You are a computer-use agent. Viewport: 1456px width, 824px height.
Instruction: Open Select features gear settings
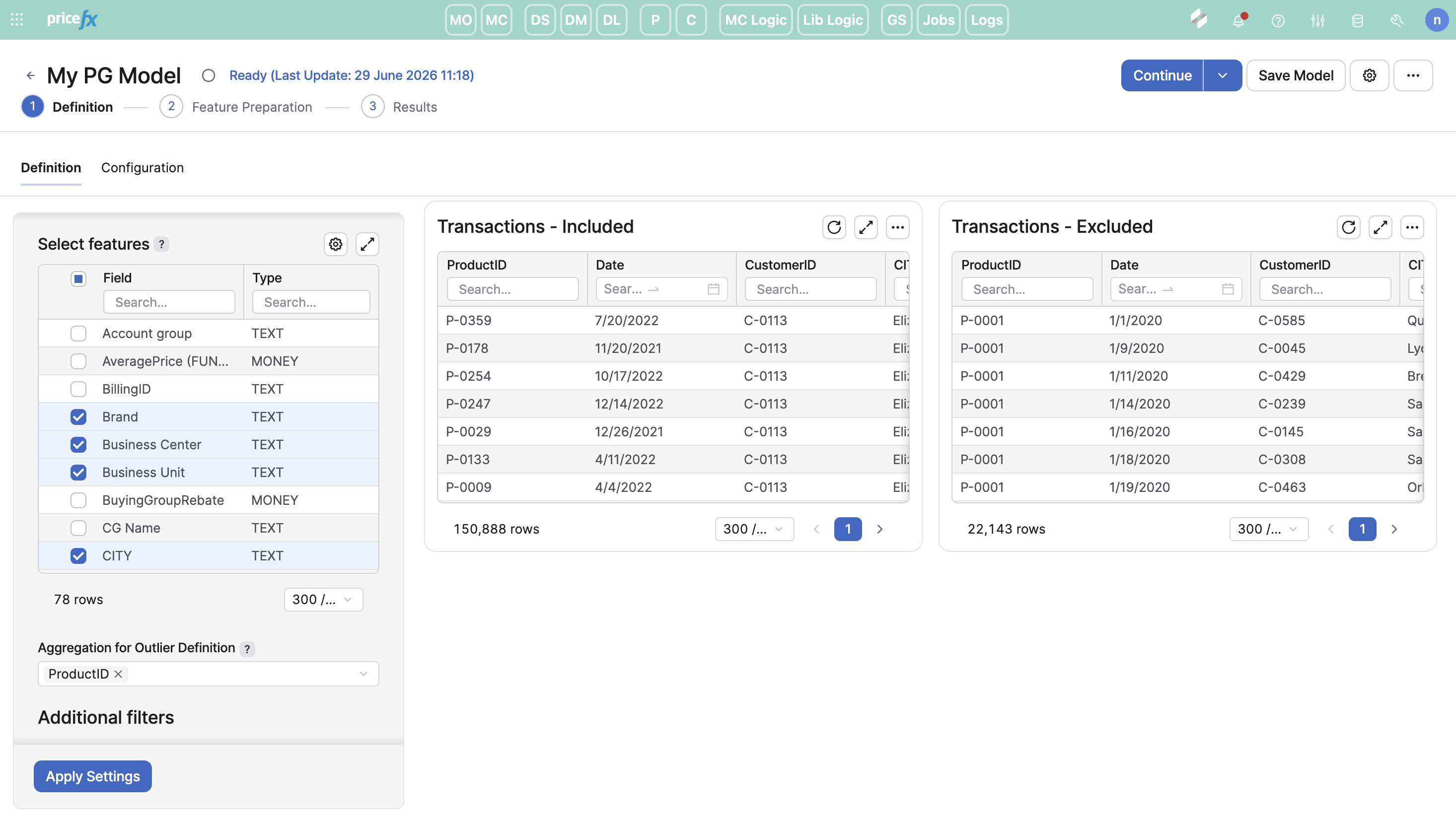336,245
